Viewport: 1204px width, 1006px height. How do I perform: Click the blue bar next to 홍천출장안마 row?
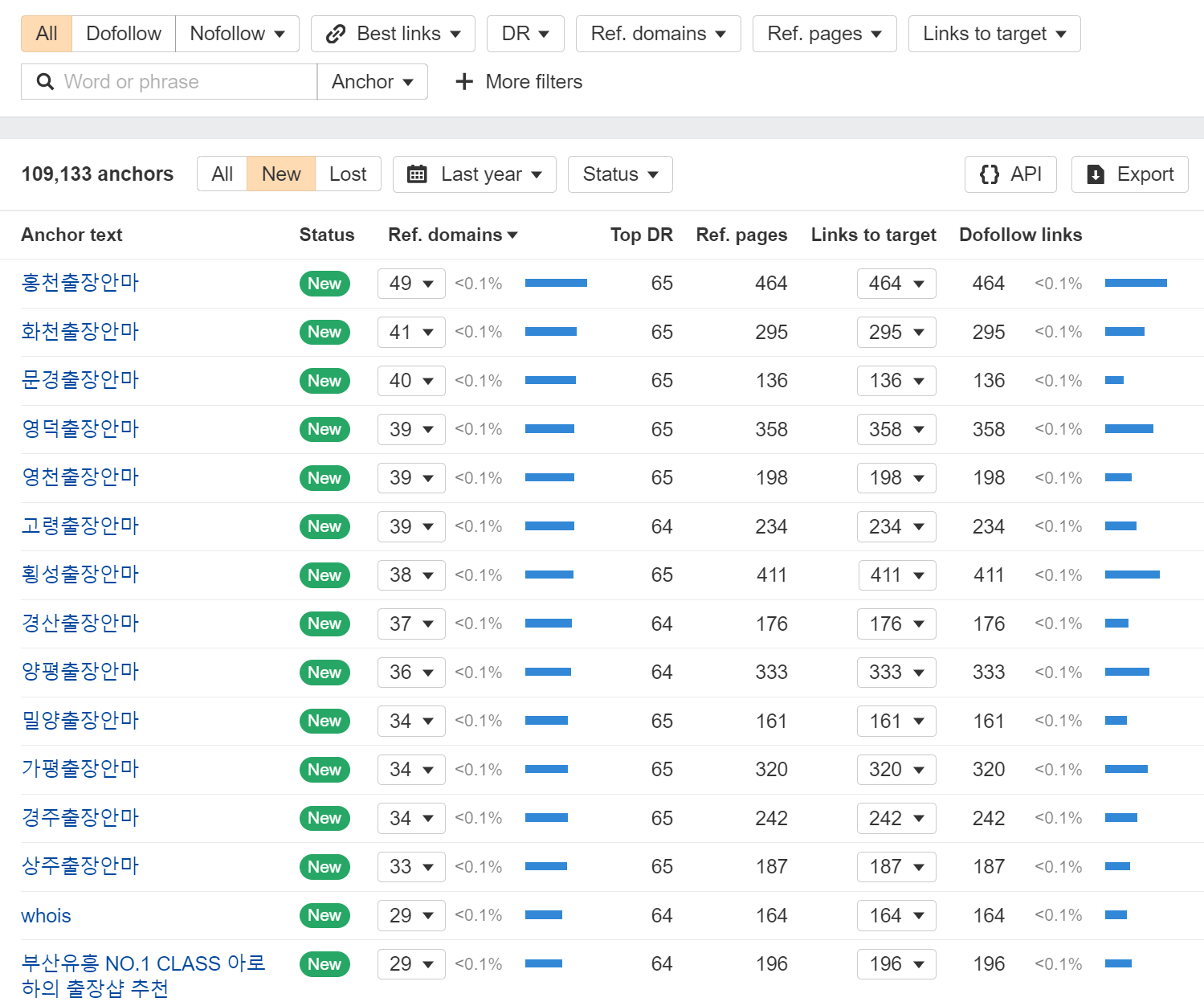pos(556,283)
